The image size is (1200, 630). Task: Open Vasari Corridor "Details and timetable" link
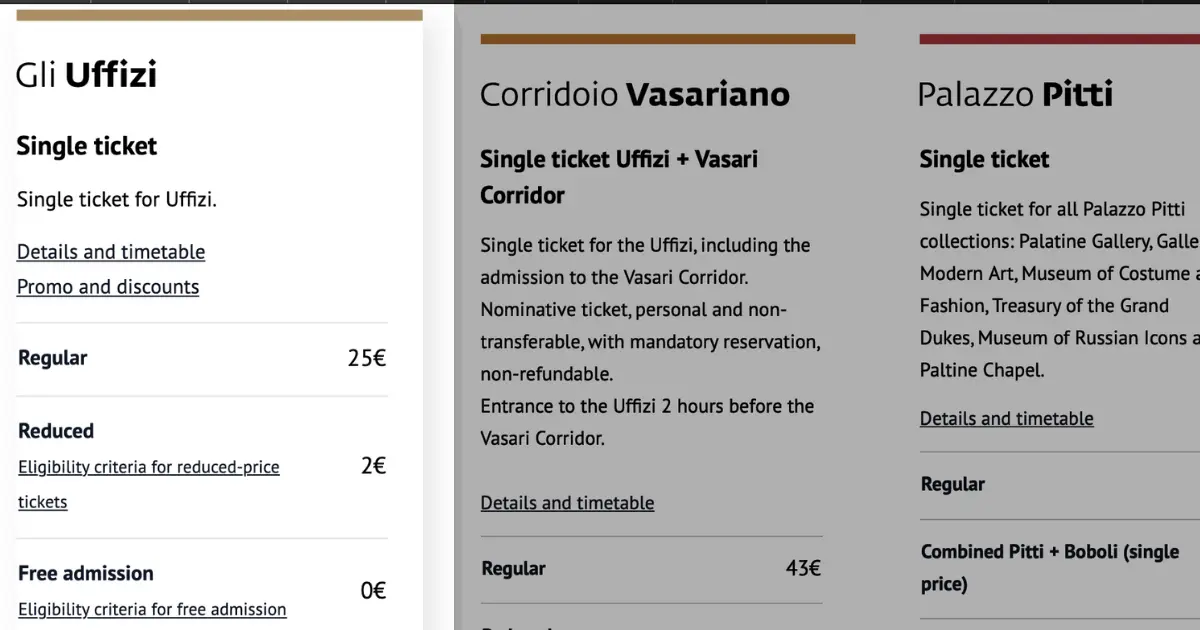[x=567, y=503]
